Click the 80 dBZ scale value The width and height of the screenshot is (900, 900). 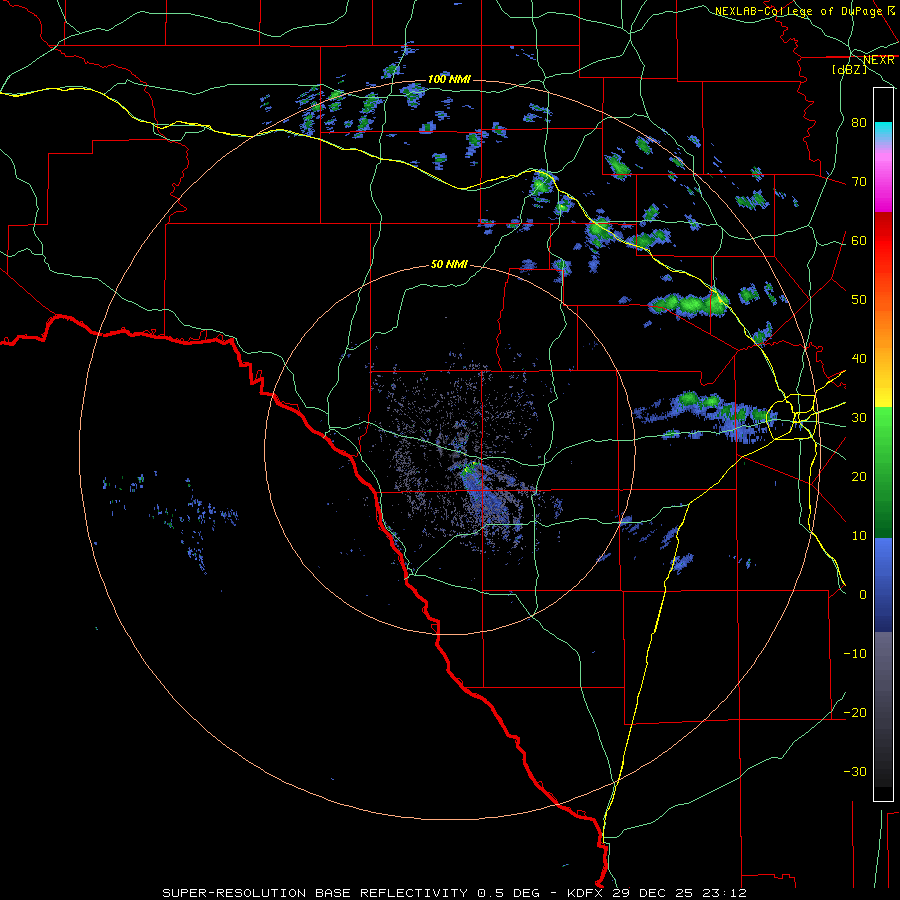(x=859, y=123)
